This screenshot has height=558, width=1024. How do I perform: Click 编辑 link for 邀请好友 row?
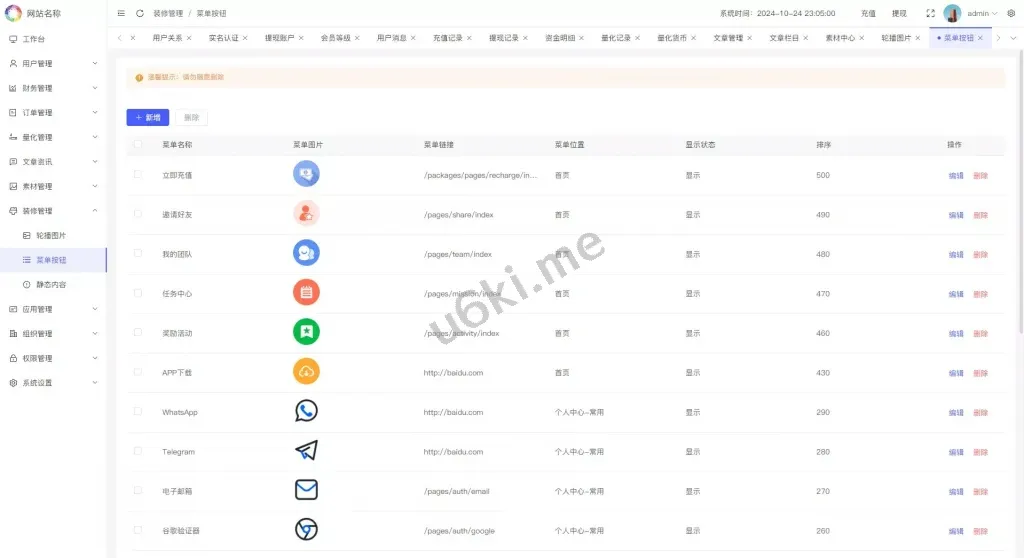[x=956, y=215]
